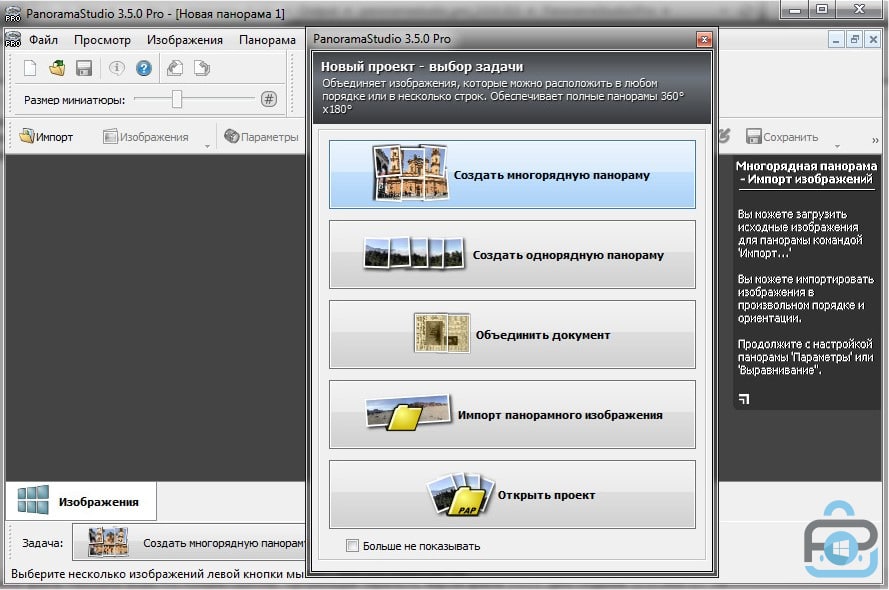The width and height of the screenshot is (889, 590).
Task: Click the rotate left icon in toolbar
Action: tap(175, 69)
